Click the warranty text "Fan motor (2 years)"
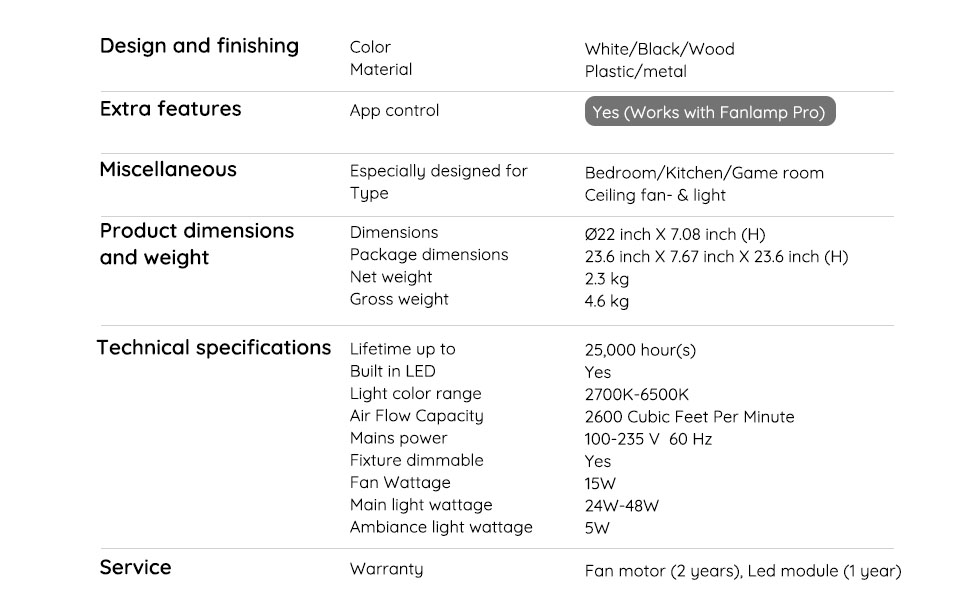The width and height of the screenshot is (970, 600). [x=663, y=571]
